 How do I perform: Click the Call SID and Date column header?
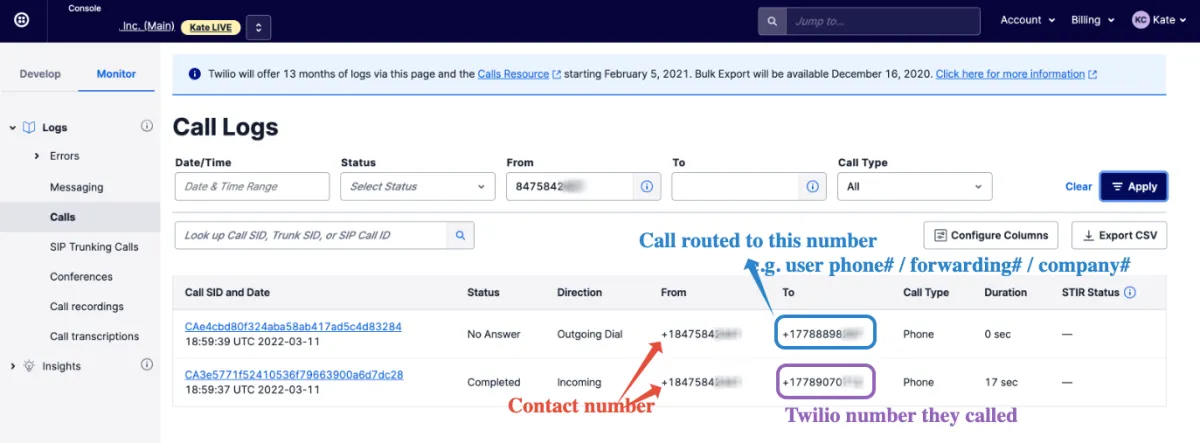227,292
